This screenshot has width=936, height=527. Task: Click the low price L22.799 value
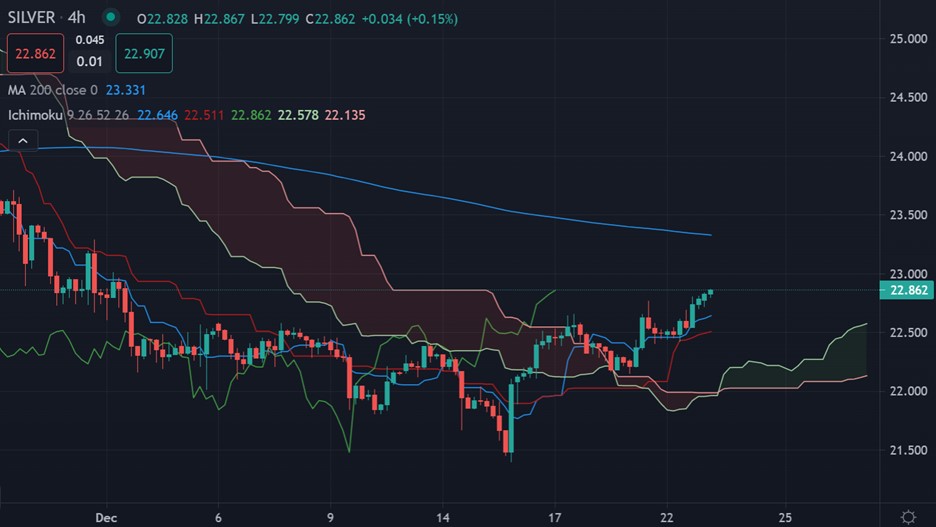pyautogui.click(x=275, y=19)
